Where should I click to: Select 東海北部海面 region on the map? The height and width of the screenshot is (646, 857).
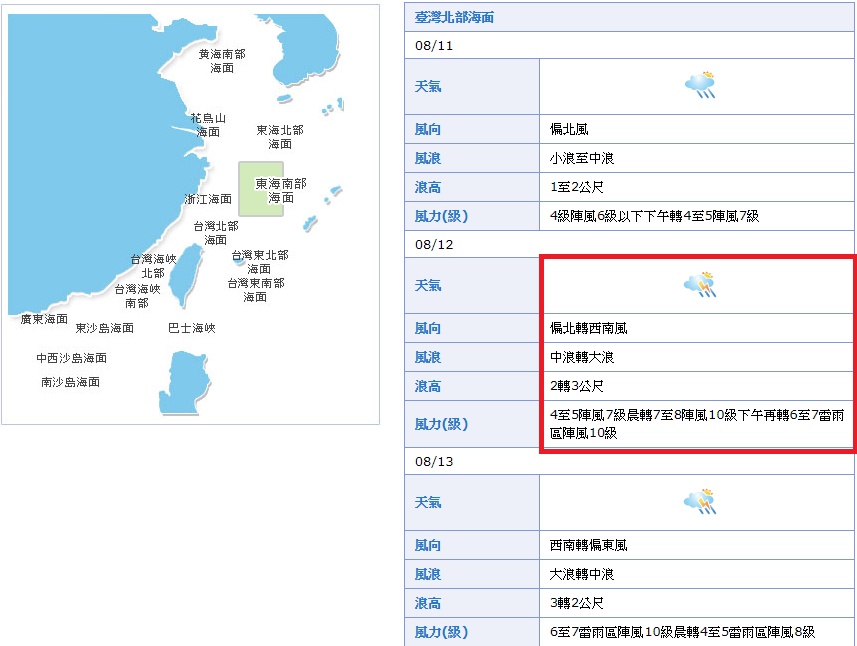click(x=280, y=137)
